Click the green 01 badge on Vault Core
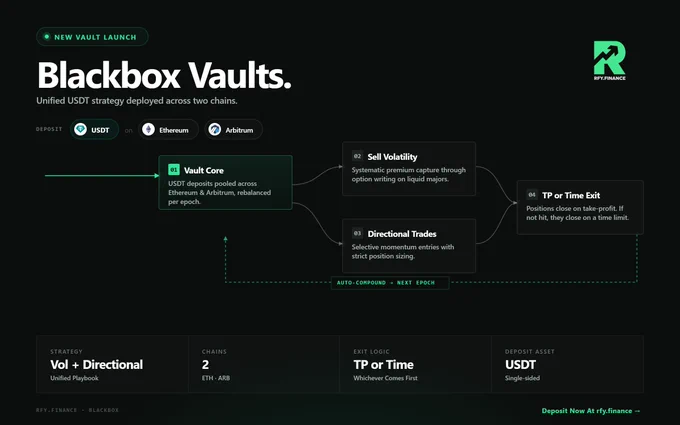Image resolution: width=680 pixels, height=425 pixels. pos(173,170)
